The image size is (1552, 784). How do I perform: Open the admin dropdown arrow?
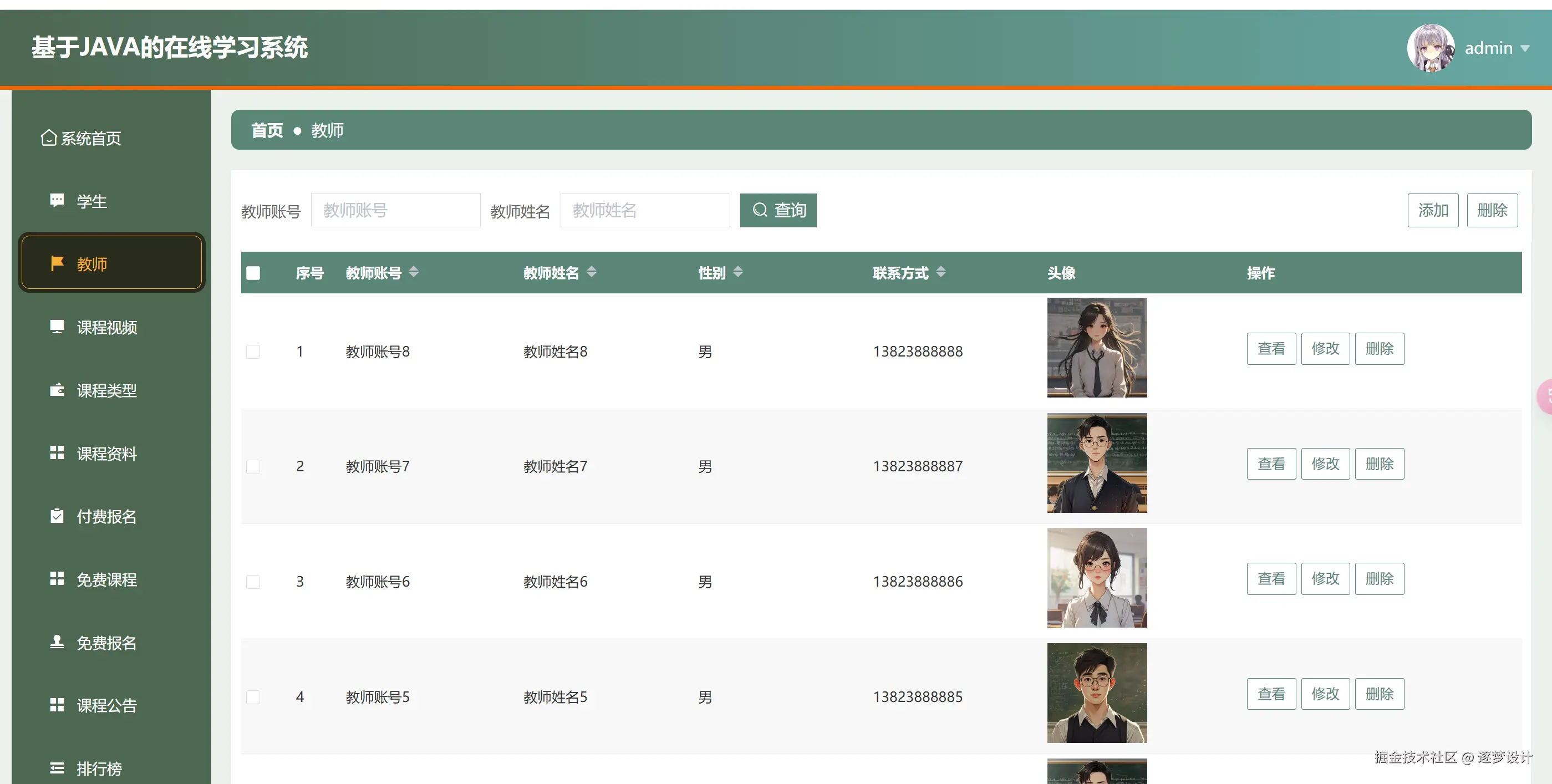click(1525, 48)
